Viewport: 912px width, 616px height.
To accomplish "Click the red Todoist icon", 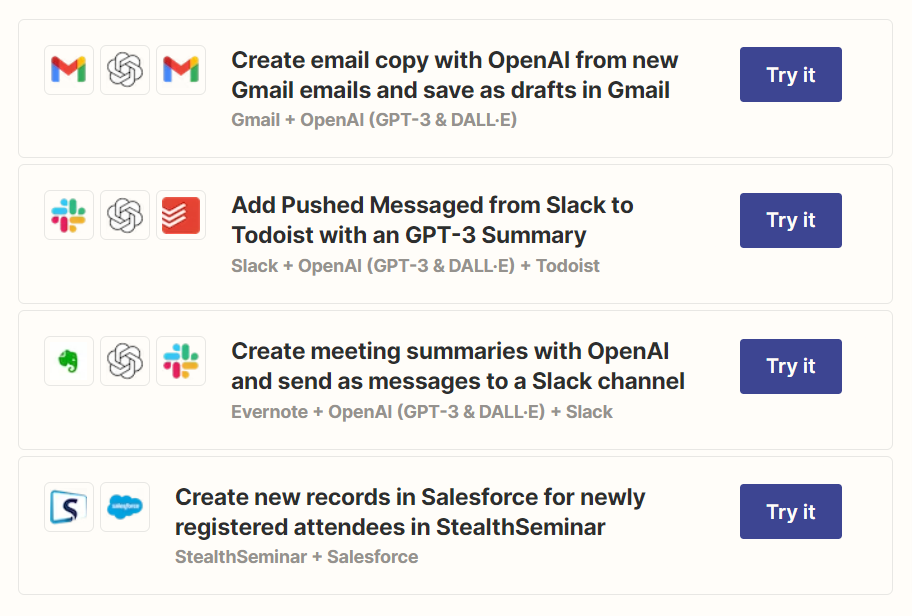I will (181, 215).
